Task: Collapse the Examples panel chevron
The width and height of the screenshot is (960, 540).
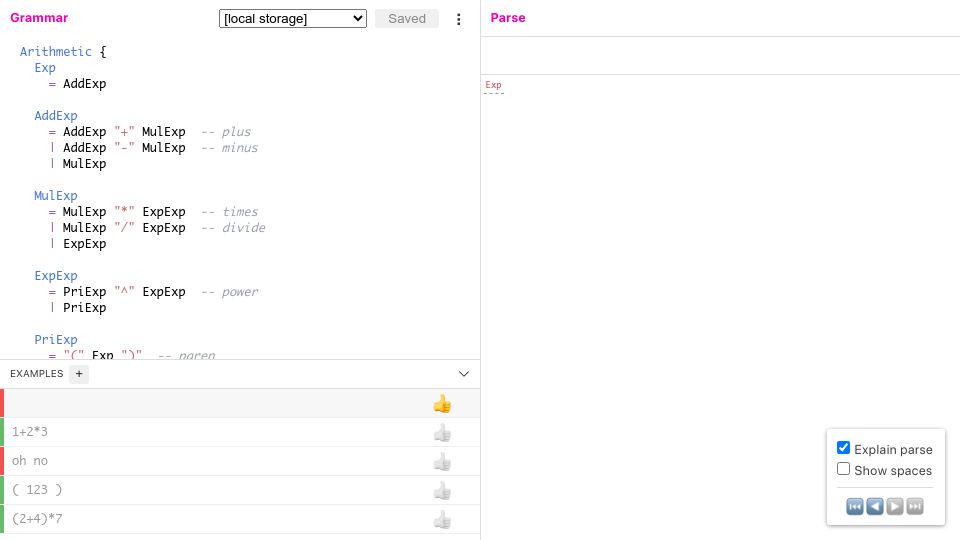Action: [464, 373]
